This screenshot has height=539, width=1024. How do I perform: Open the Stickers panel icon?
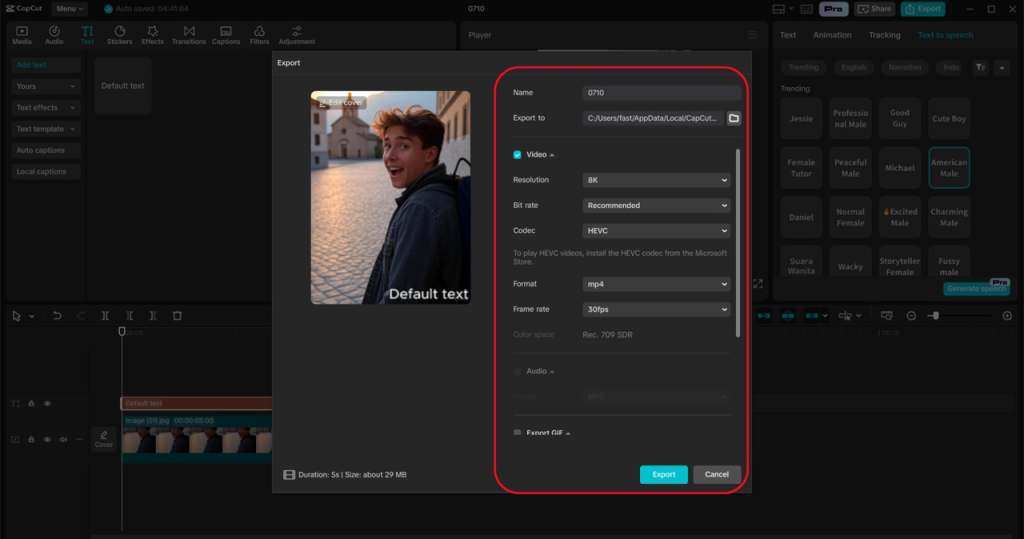[x=120, y=35]
